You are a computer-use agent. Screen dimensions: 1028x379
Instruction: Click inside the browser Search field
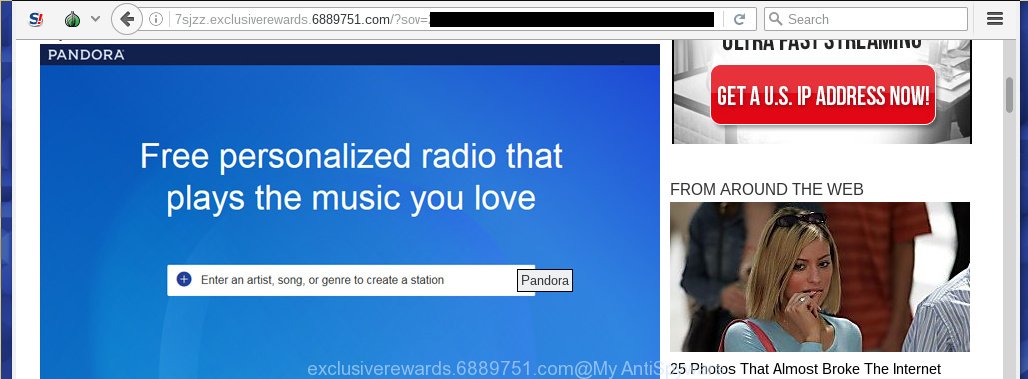click(865, 19)
